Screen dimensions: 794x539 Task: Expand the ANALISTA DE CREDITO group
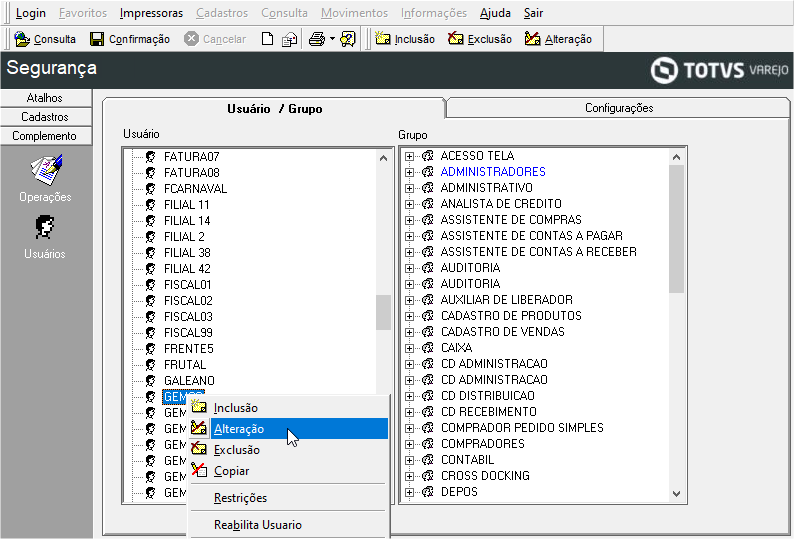[x=409, y=204]
